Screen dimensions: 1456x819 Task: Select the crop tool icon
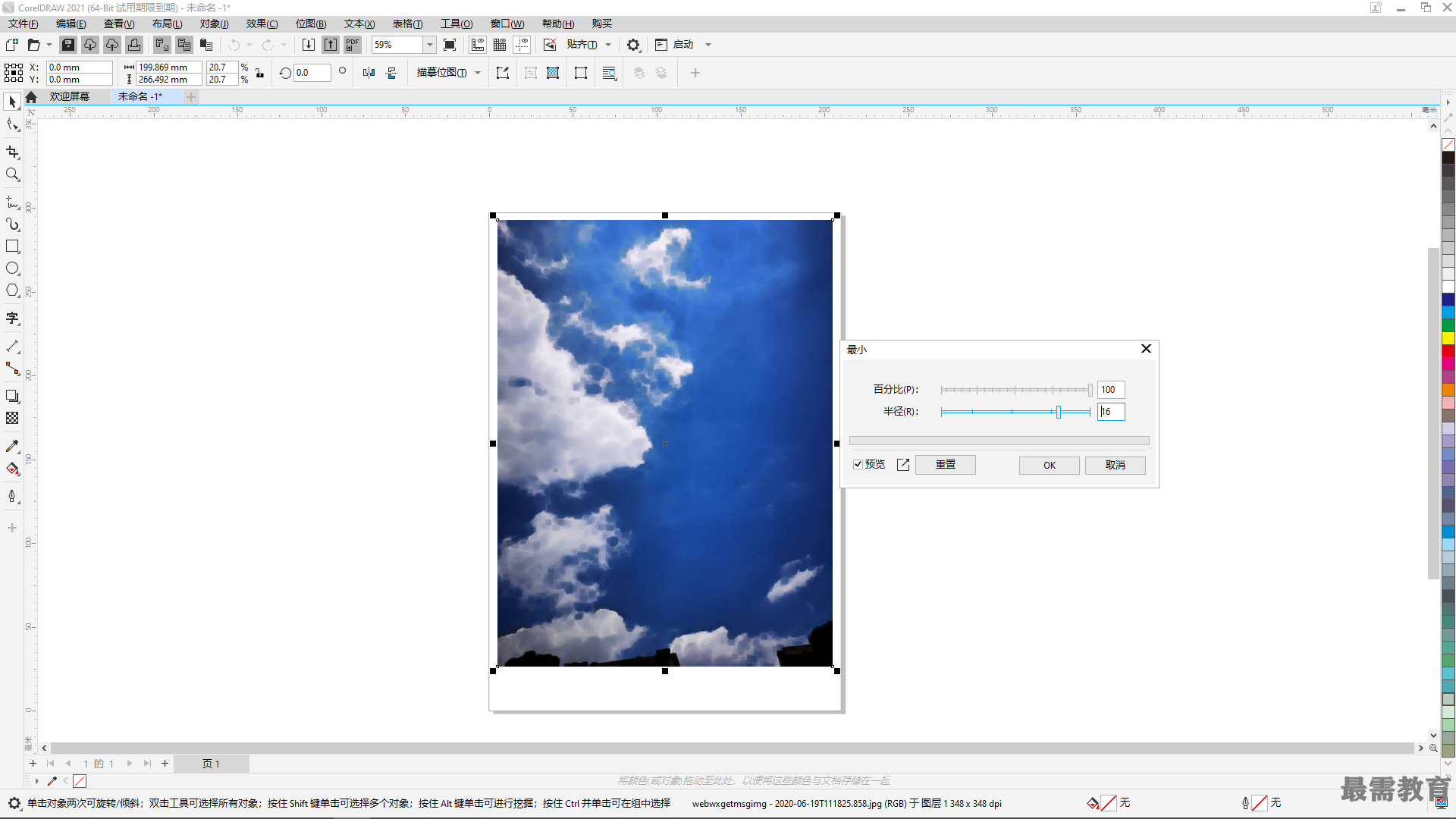coord(13,152)
